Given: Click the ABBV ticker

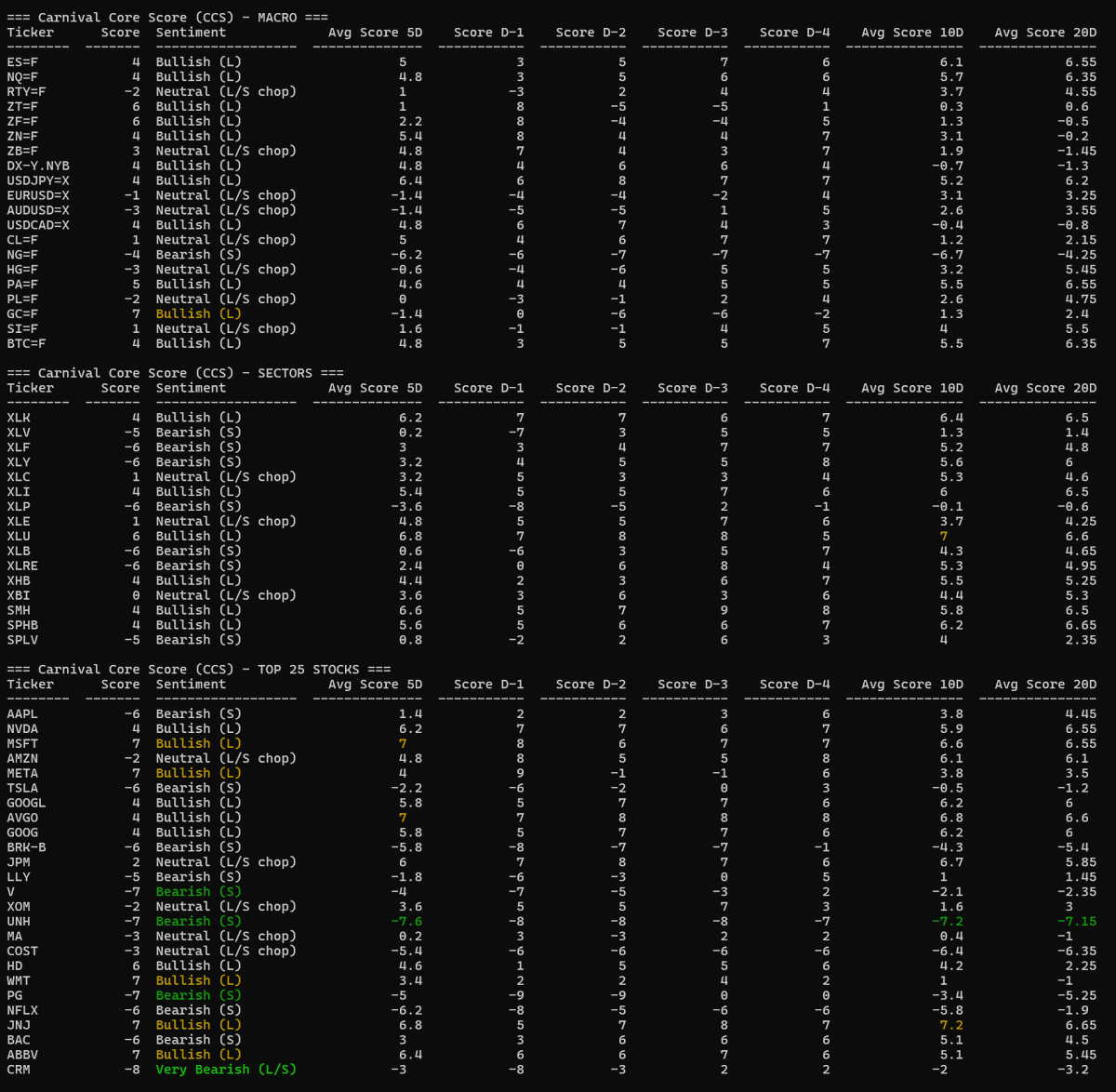Looking at the screenshot, I should tap(22, 1056).
